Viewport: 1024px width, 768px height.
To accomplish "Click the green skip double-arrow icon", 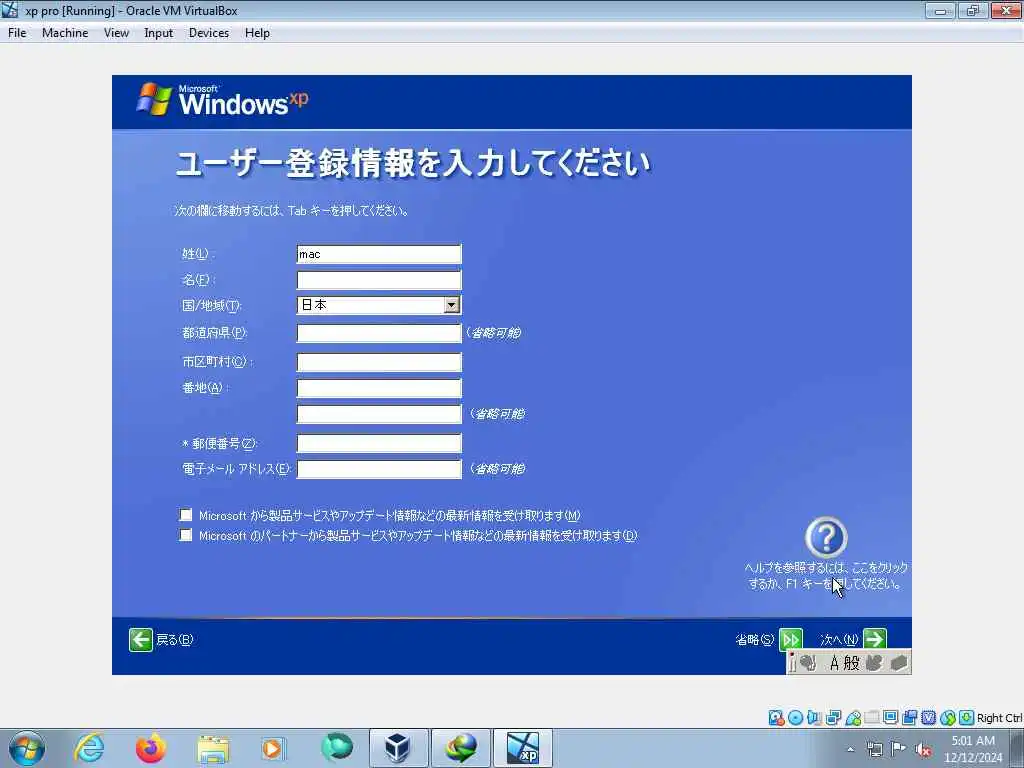I will click(790, 639).
